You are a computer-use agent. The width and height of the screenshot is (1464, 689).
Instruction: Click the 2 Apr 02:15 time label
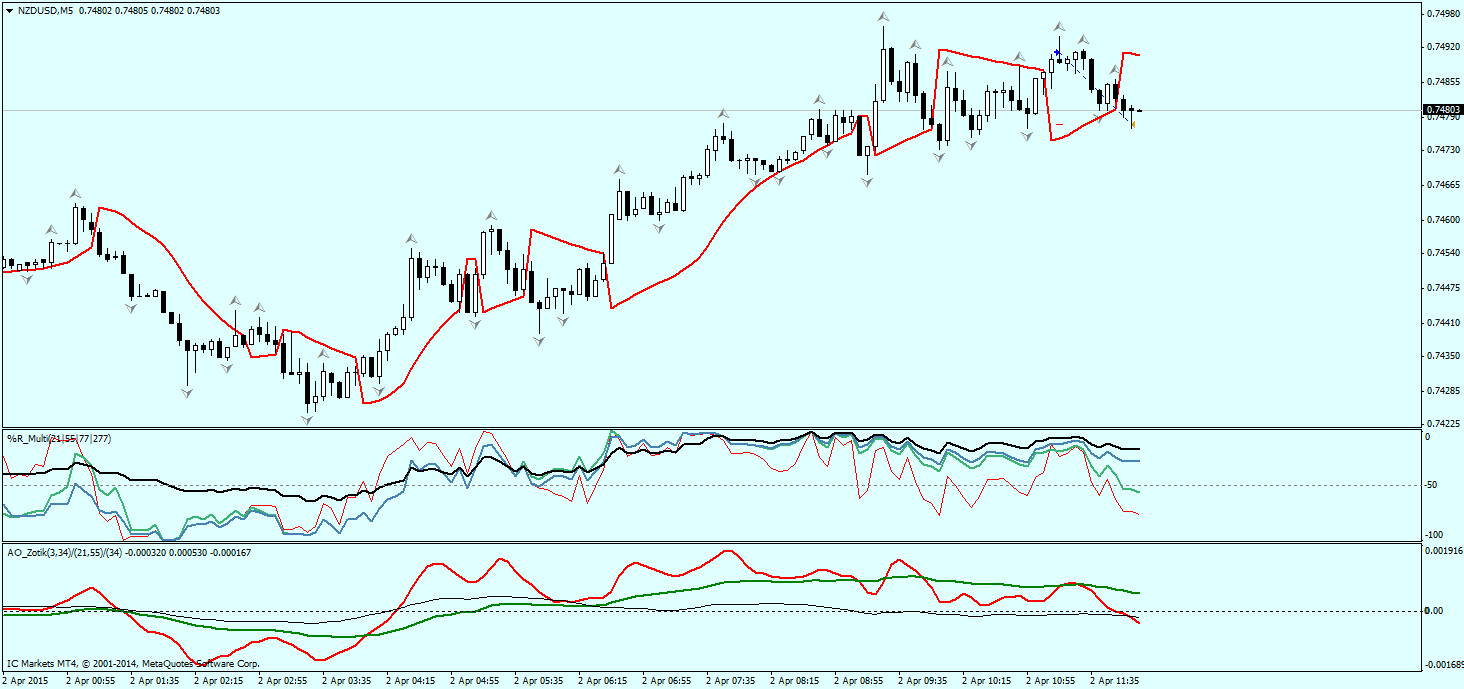[218, 680]
